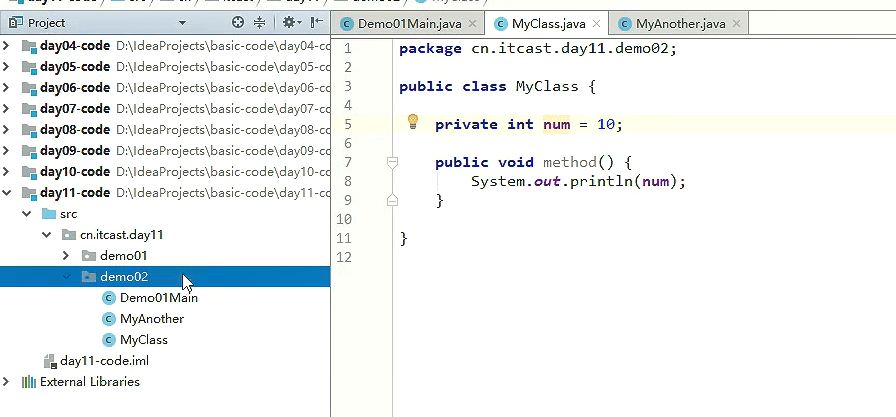Viewport: 896px width, 417px height.
Task: Expand the day08-code module
Action: [6, 130]
